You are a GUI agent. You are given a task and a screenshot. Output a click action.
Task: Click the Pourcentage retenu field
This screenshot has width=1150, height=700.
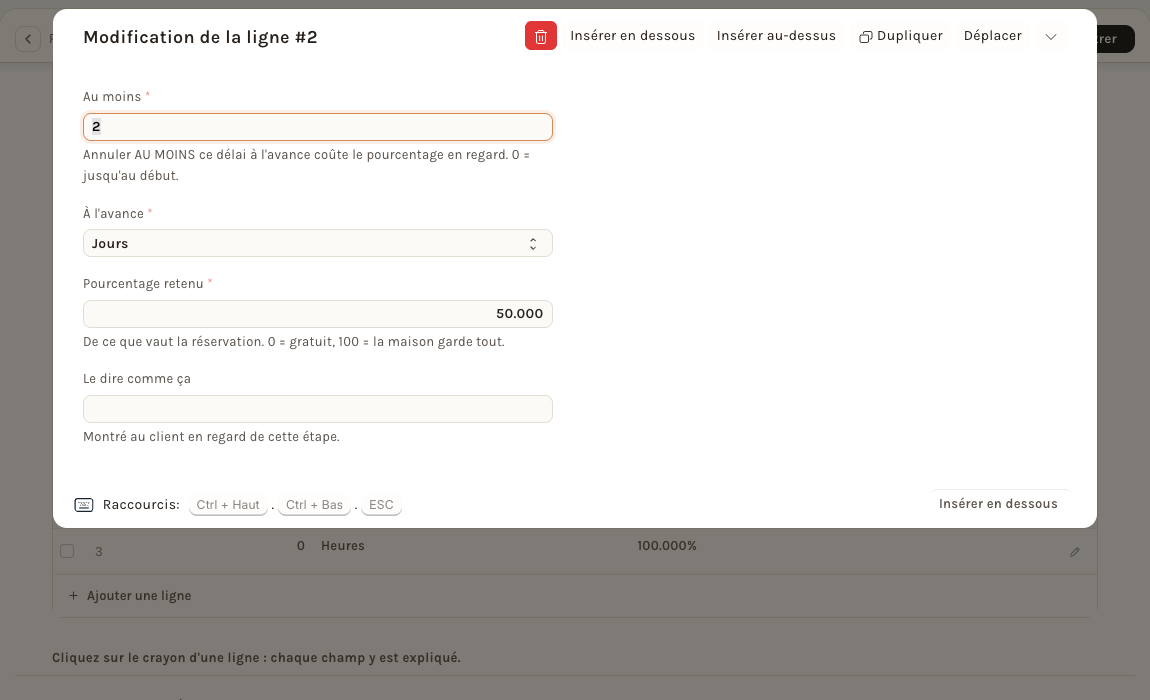pos(318,314)
